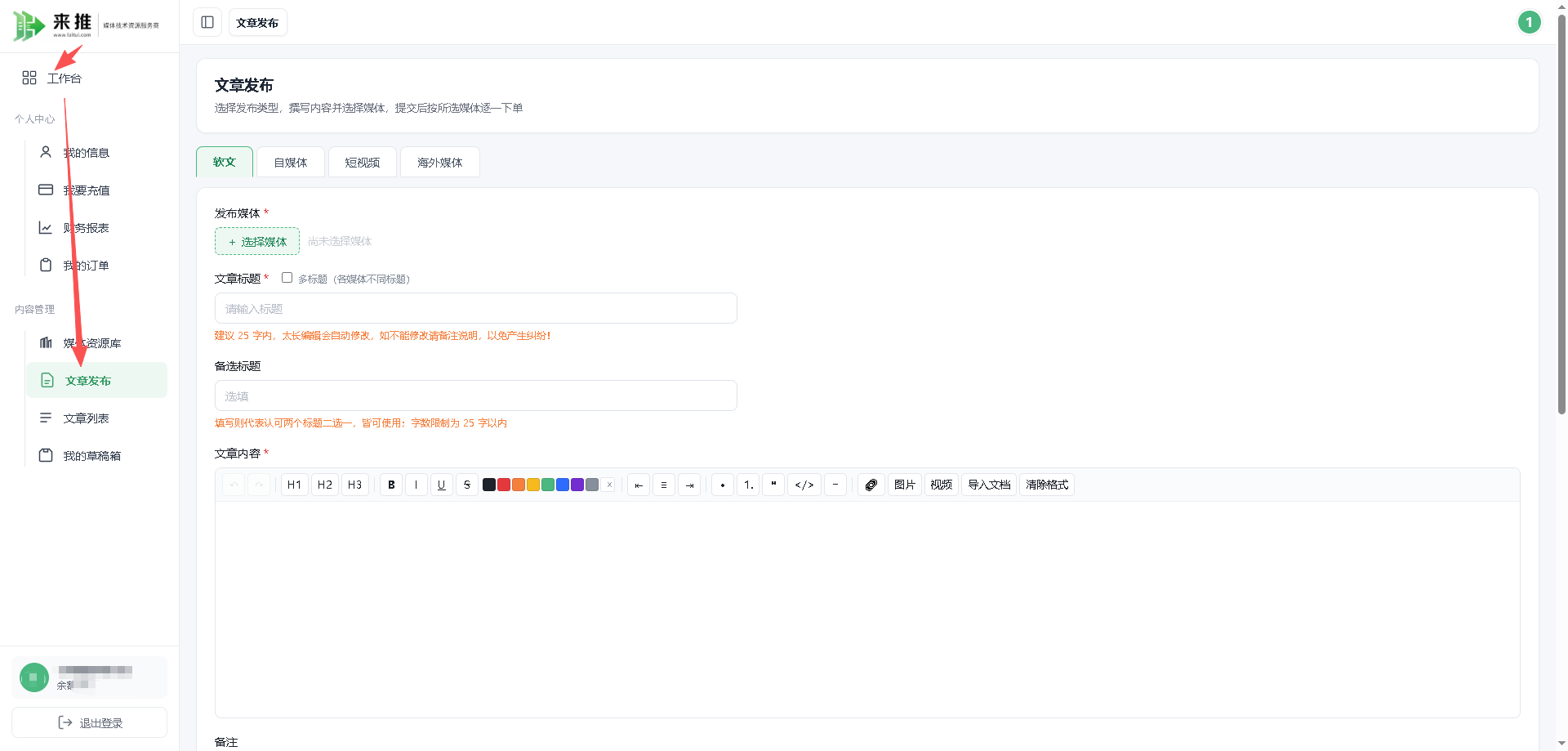
Task: Switch to 软文 tab
Action: click(x=225, y=162)
